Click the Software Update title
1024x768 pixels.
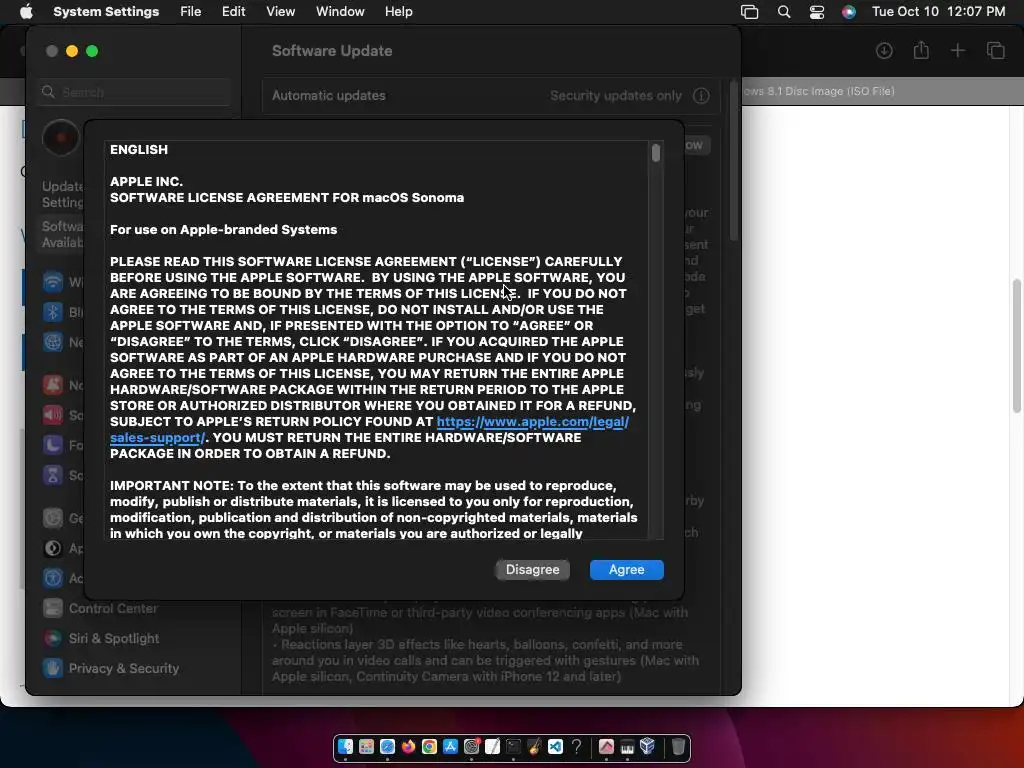(x=332, y=51)
